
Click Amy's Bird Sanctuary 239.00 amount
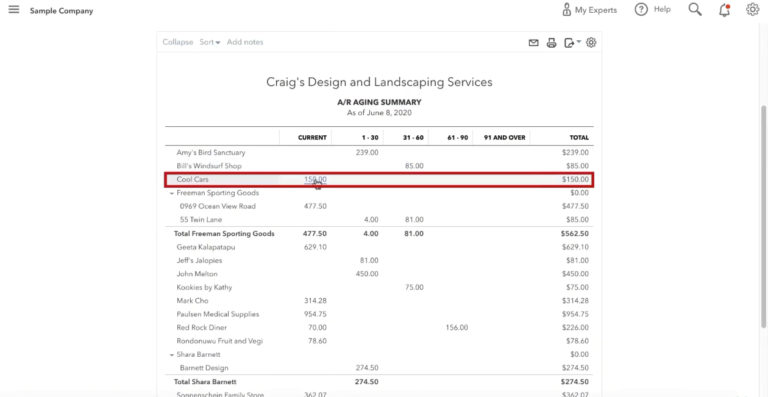[367, 153]
